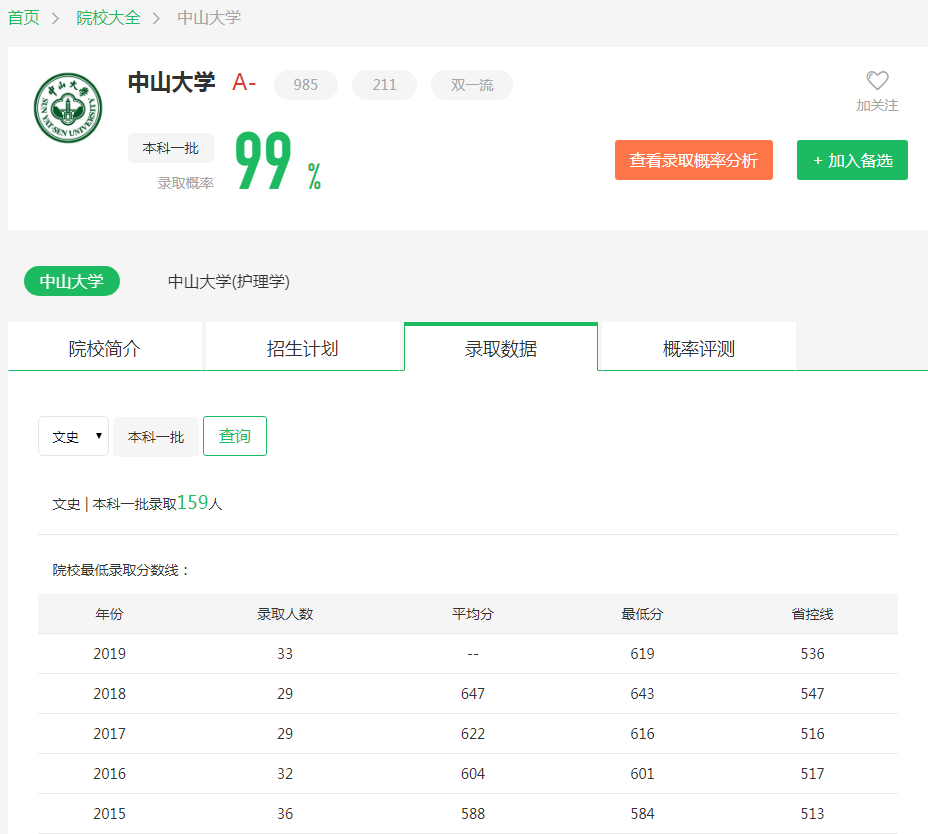928x834 pixels.
Task: Open 院校大全 breadcrumb link
Action: (x=108, y=18)
